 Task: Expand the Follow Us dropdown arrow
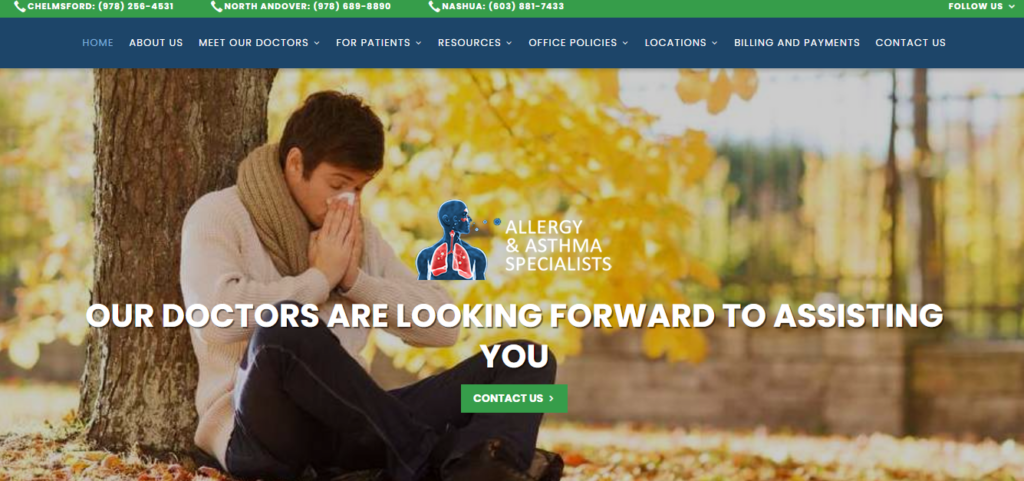click(1010, 7)
